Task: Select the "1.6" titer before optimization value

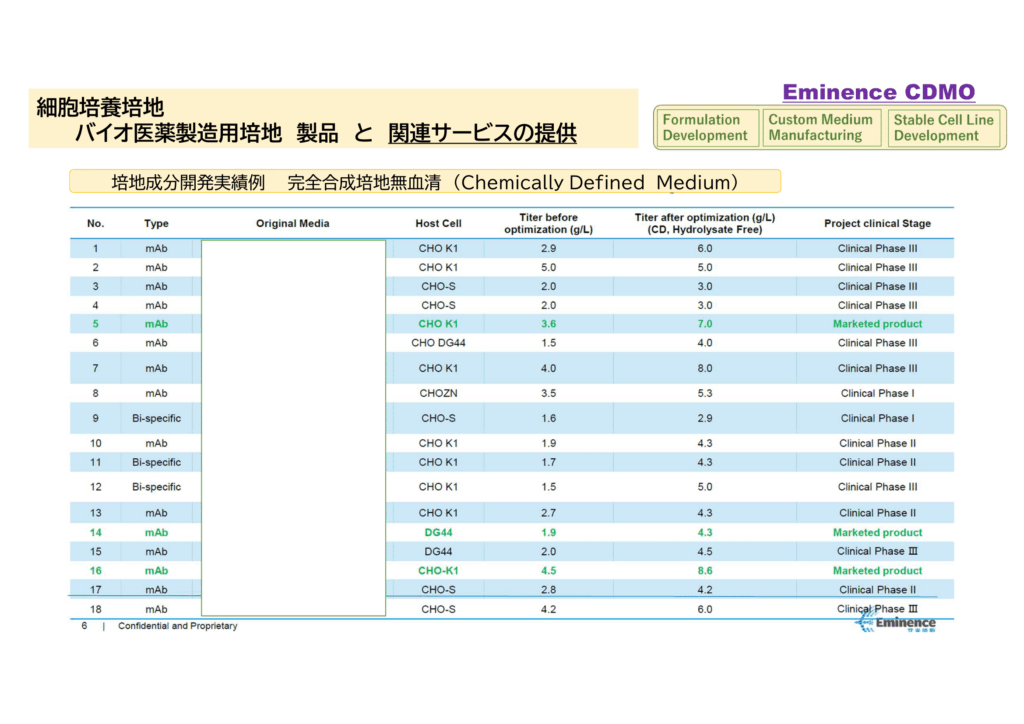Action: [x=549, y=418]
